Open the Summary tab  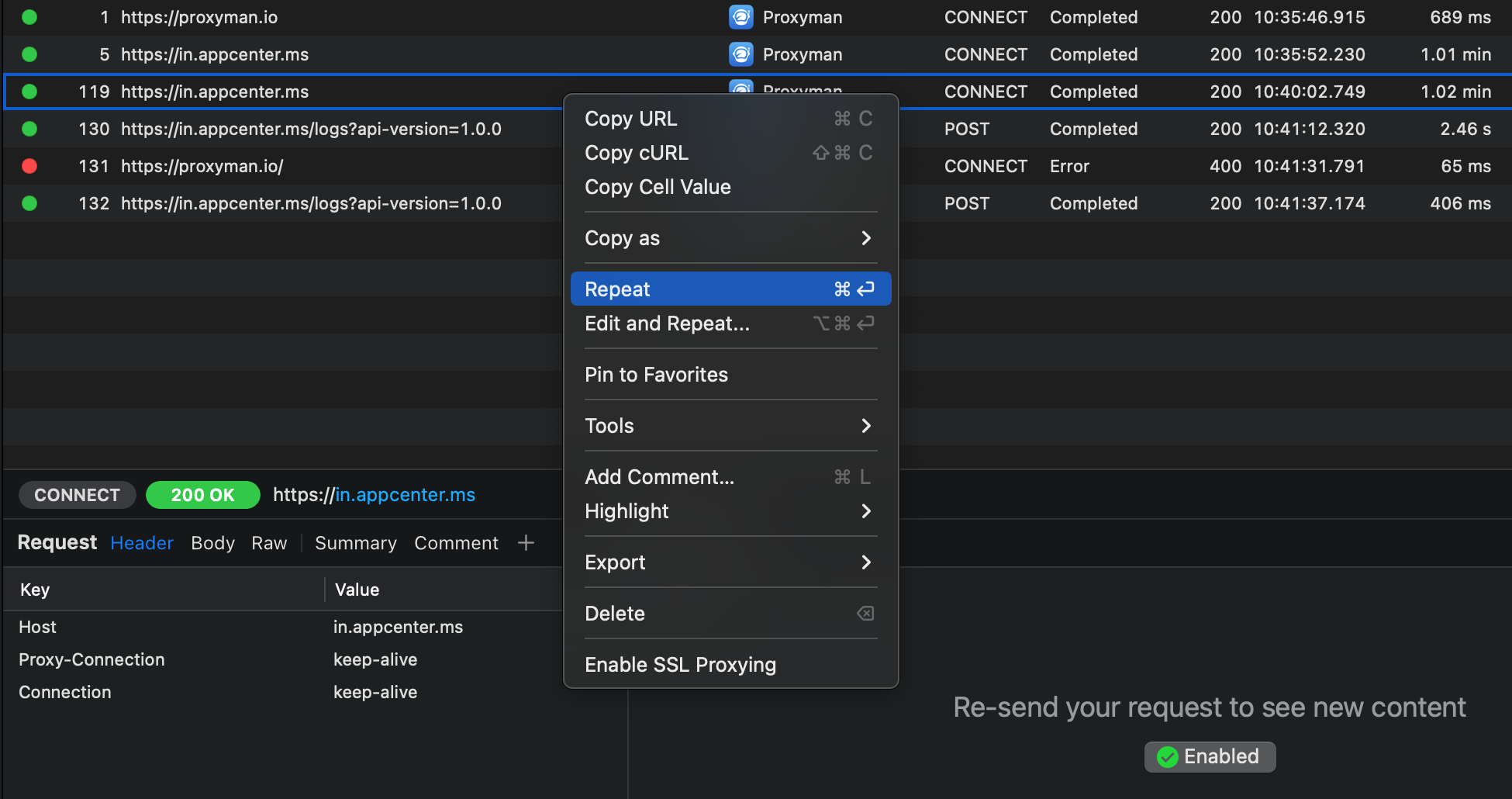tap(356, 543)
